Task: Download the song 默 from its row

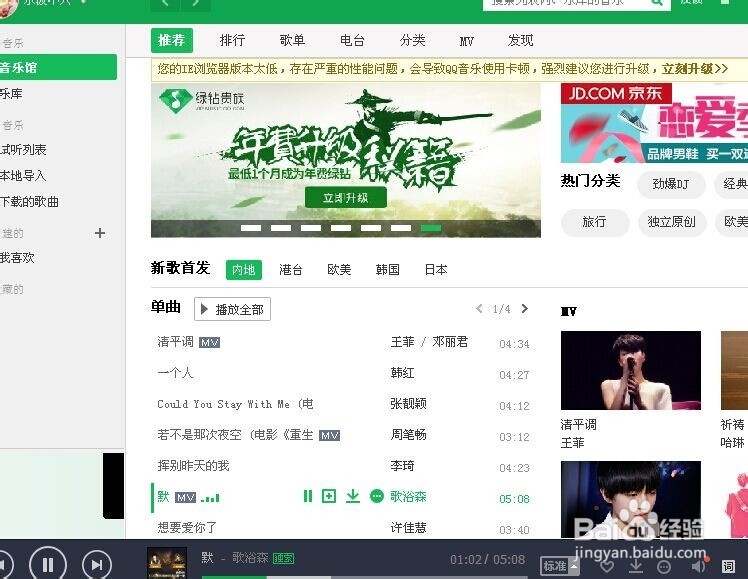Action: pos(353,496)
